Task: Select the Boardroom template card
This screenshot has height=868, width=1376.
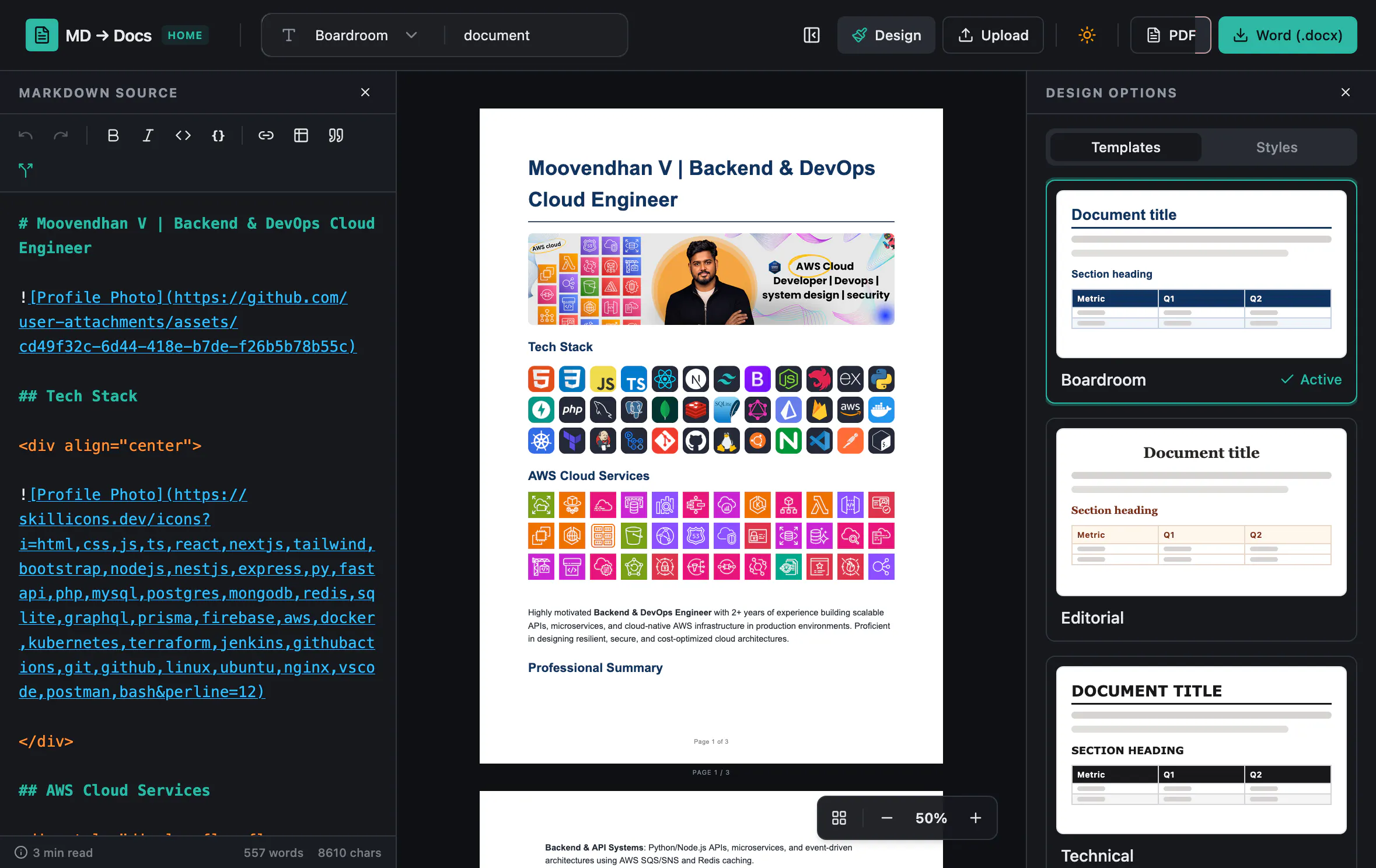Action: pos(1201,291)
